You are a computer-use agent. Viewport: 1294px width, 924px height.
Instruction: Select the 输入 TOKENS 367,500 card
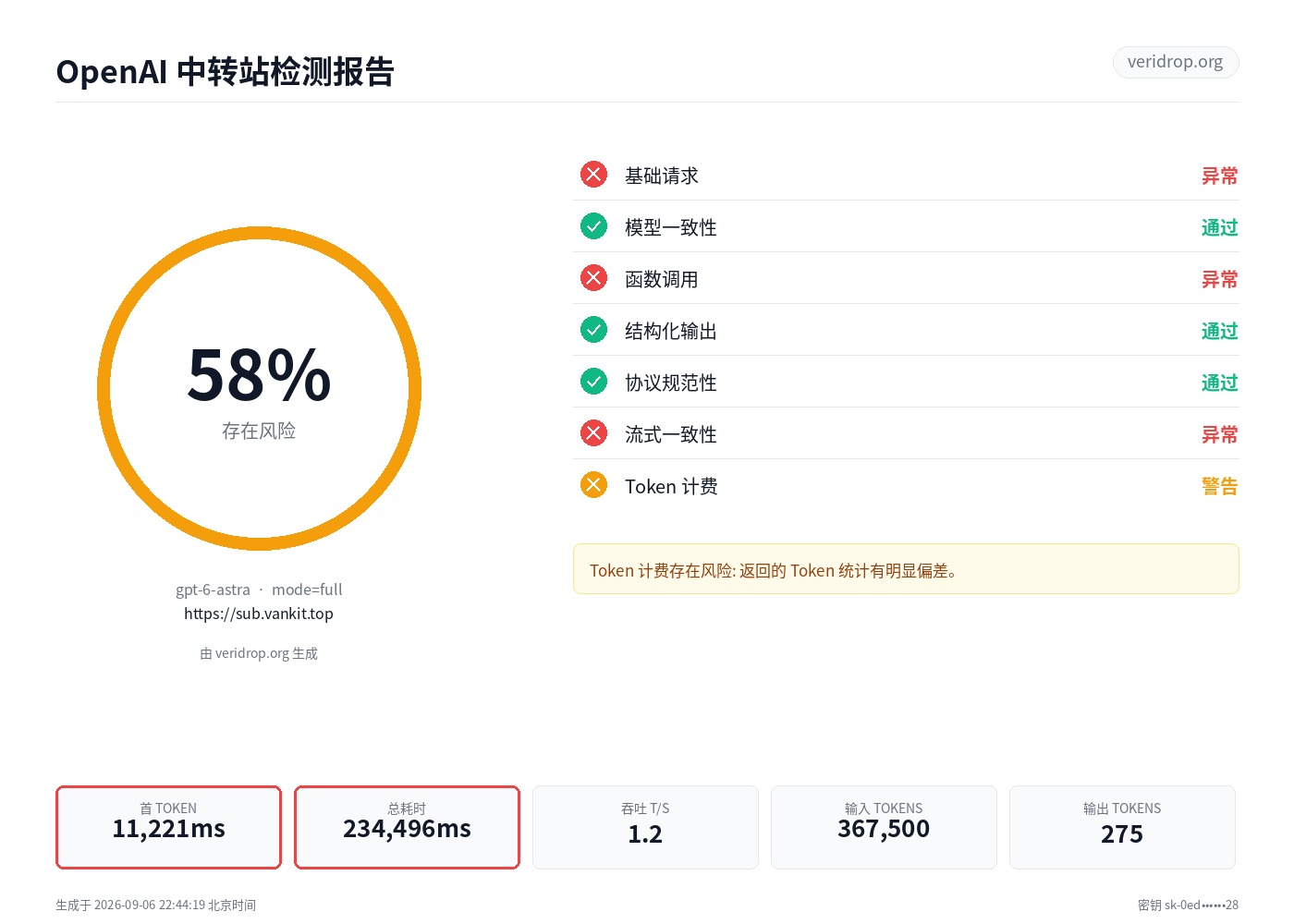coord(884,827)
